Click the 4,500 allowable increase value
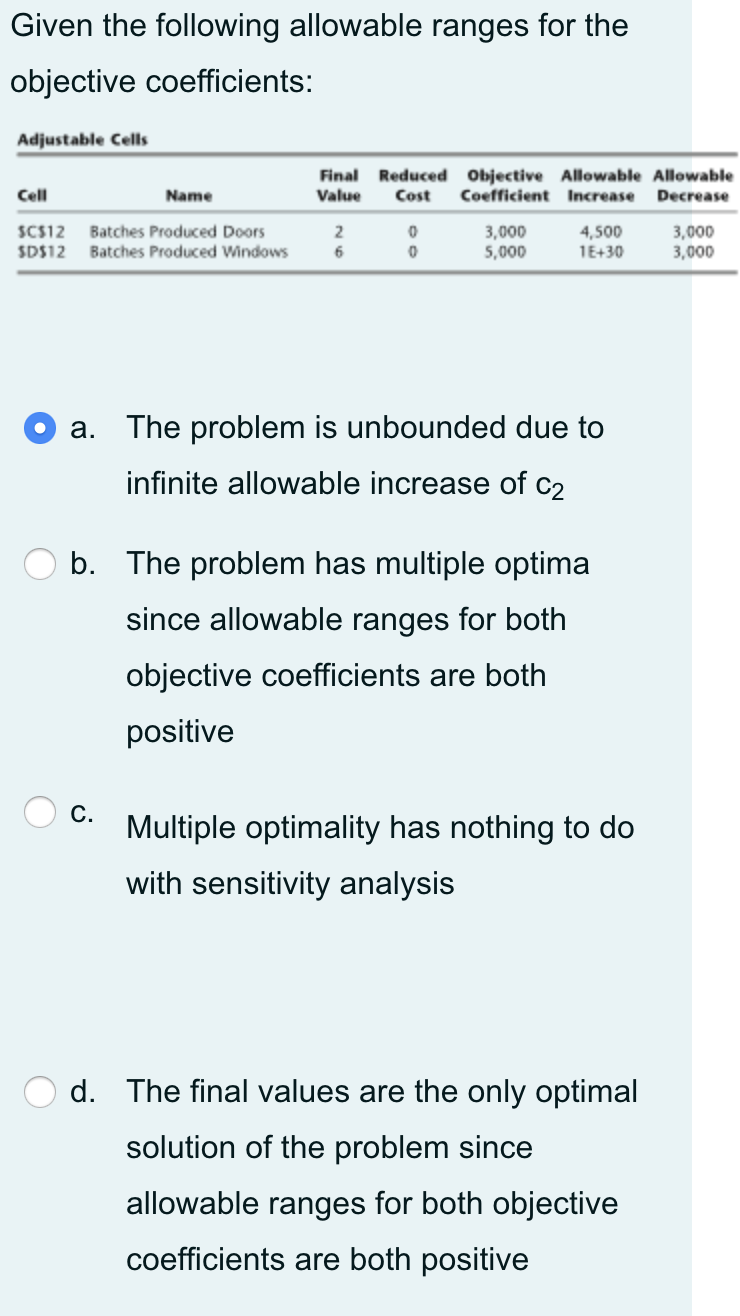740x1316 pixels. (x=601, y=231)
